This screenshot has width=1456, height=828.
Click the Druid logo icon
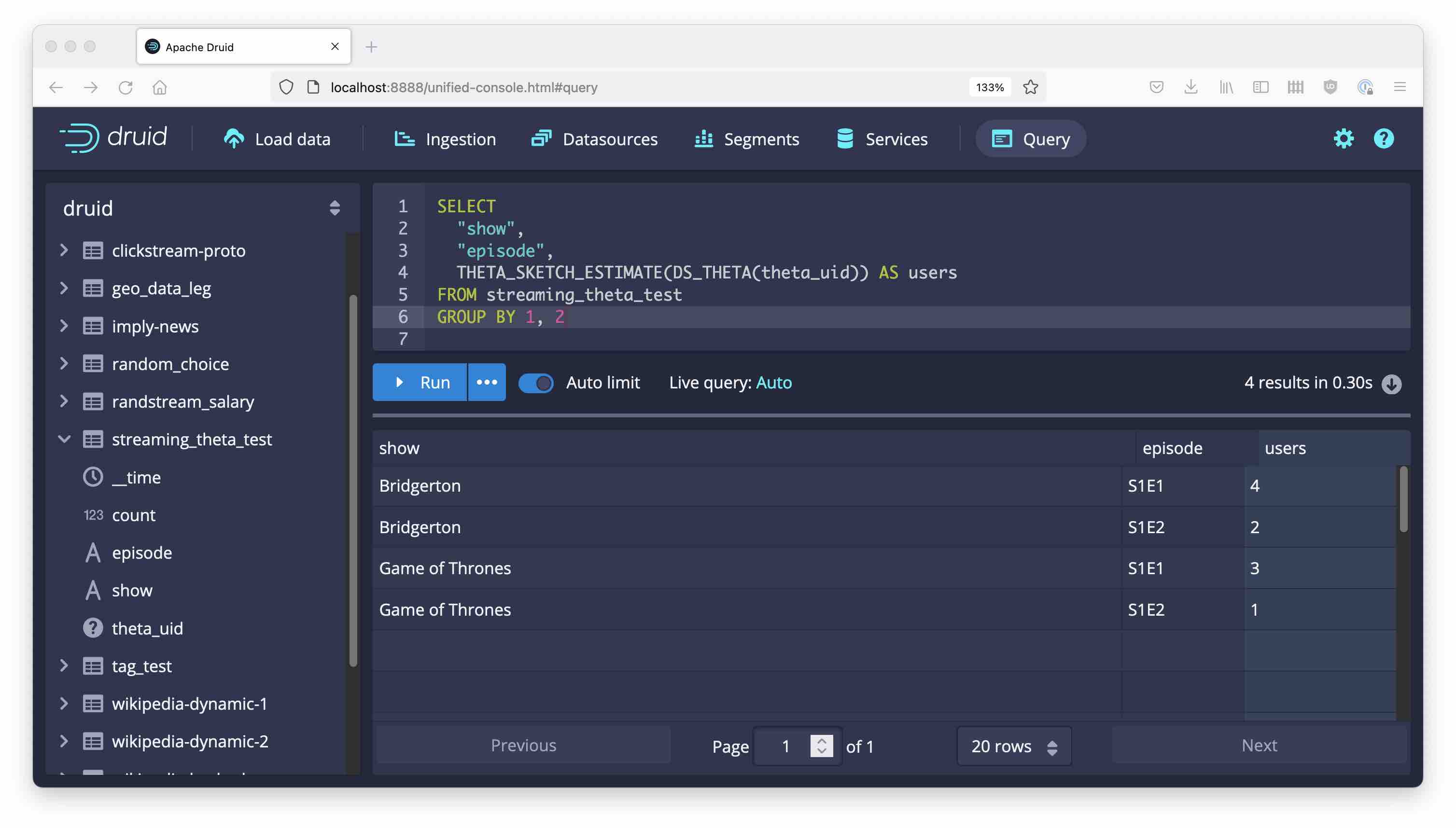[80, 138]
